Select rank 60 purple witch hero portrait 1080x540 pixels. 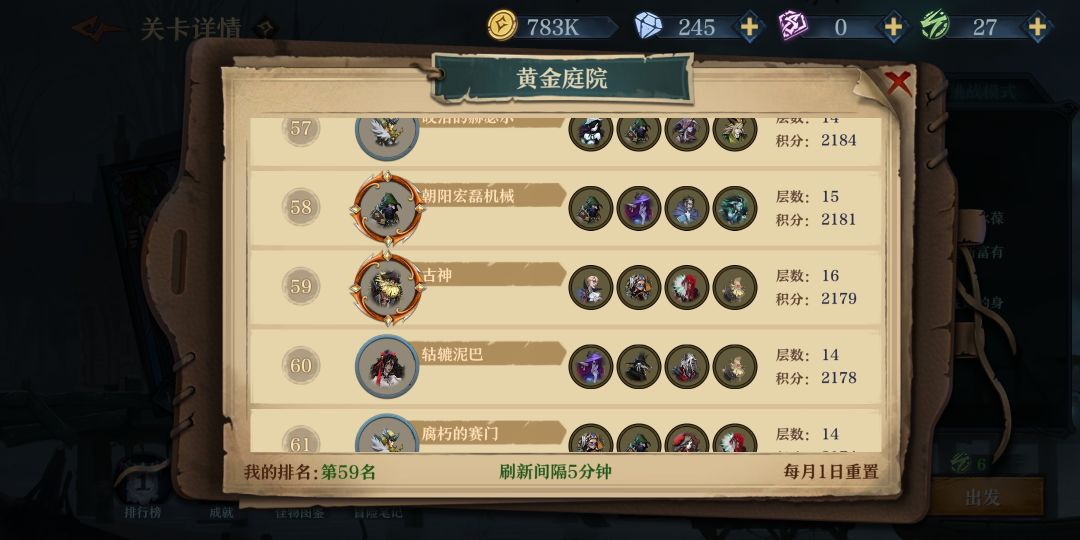click(x=591, y=366)
